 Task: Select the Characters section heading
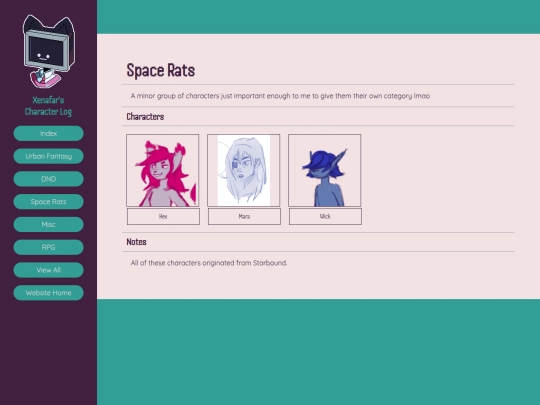[145, 117]
